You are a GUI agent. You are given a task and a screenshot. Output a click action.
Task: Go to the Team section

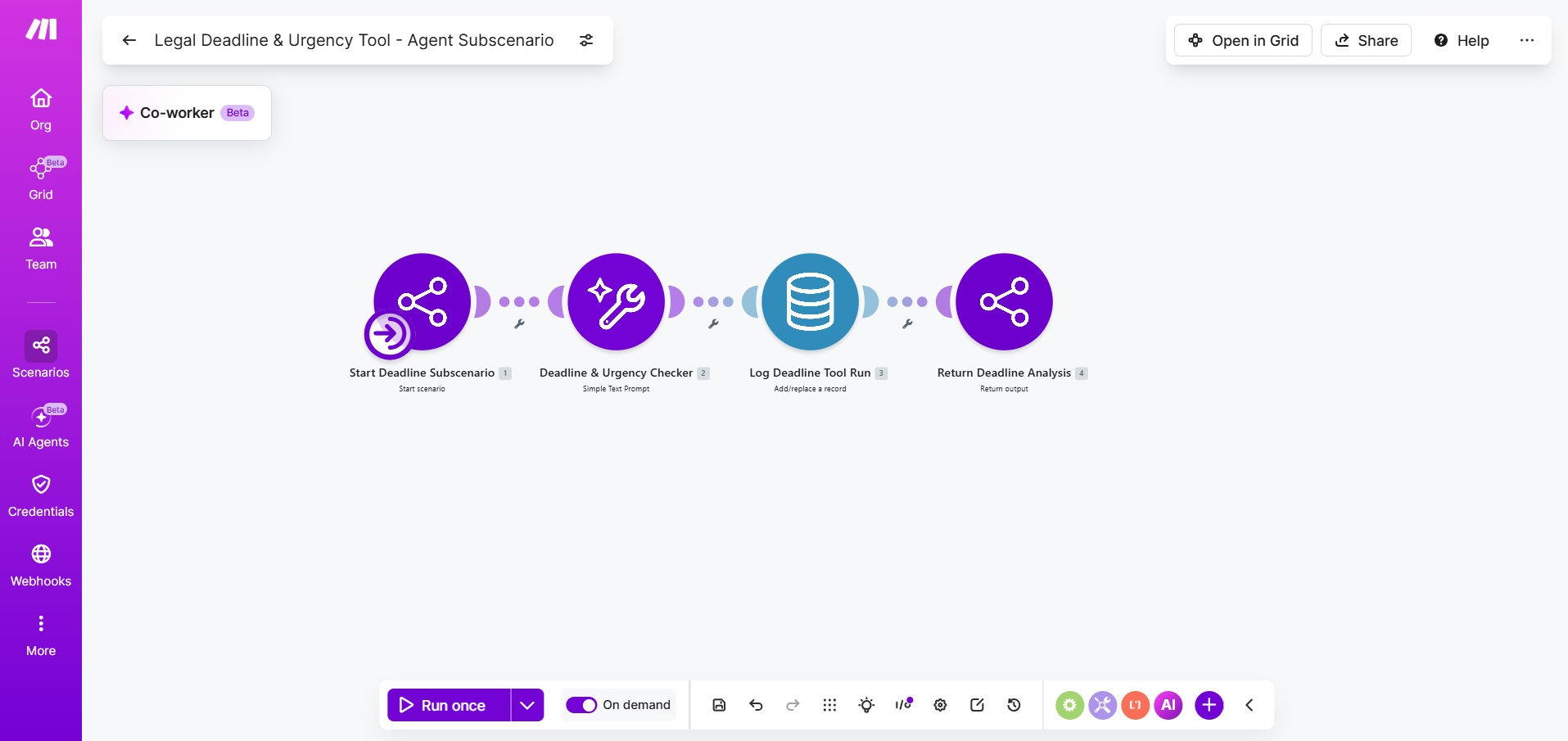tap(41, 249)
